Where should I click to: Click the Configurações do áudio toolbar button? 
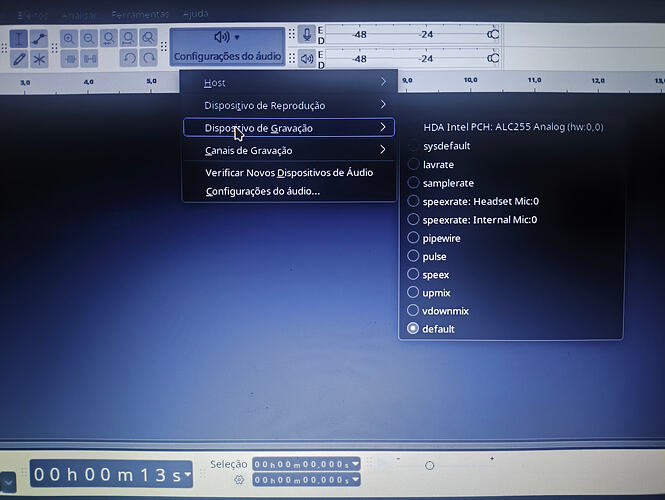click(x=227, y=46)
